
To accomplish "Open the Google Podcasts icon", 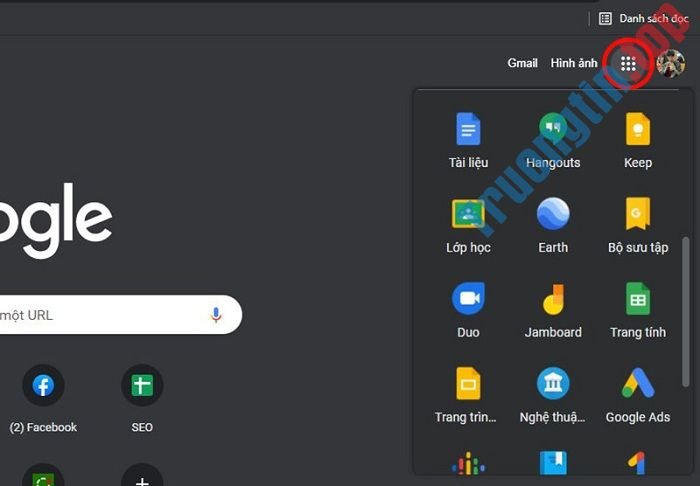I will coord(468,463).
